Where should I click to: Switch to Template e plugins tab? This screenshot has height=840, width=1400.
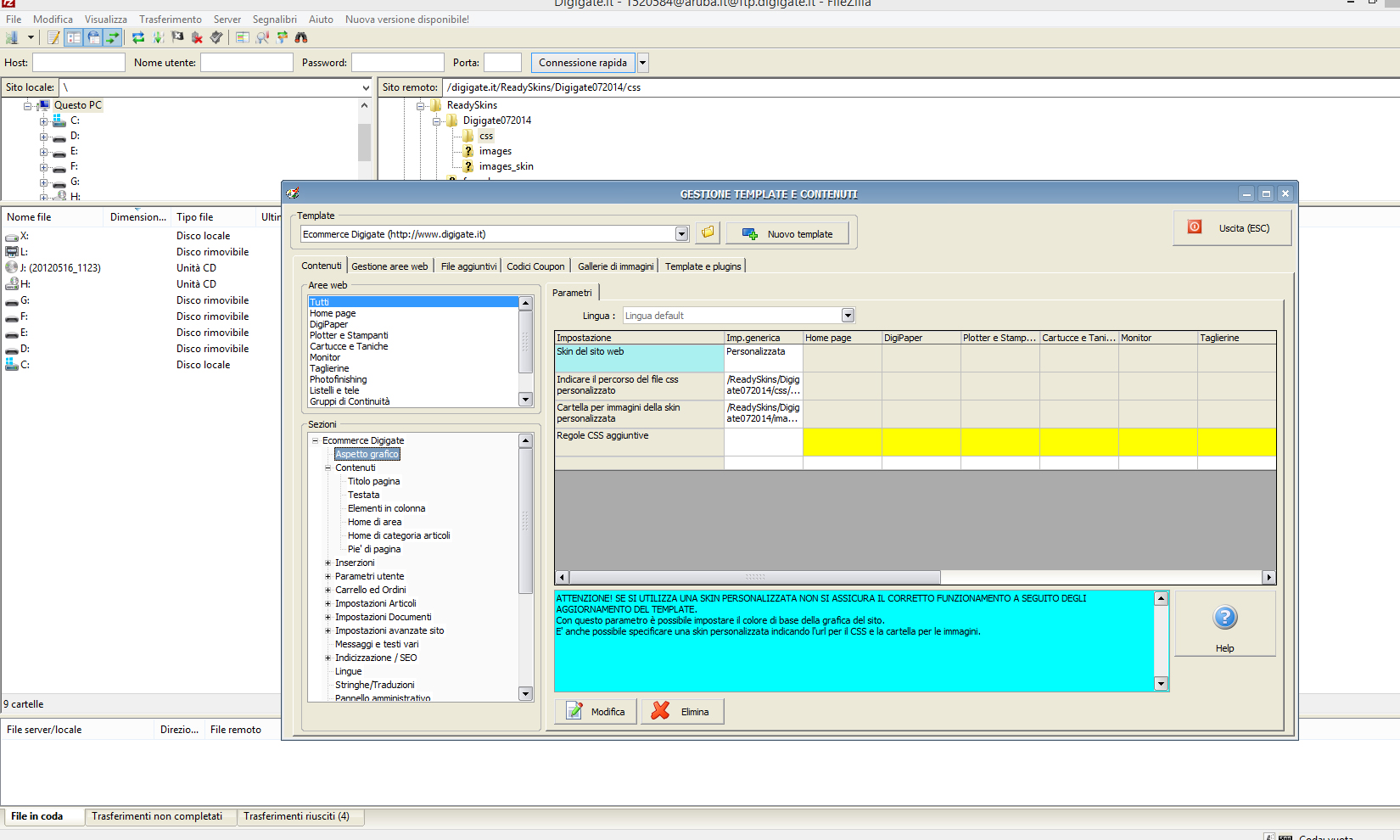tap(703, 266)
